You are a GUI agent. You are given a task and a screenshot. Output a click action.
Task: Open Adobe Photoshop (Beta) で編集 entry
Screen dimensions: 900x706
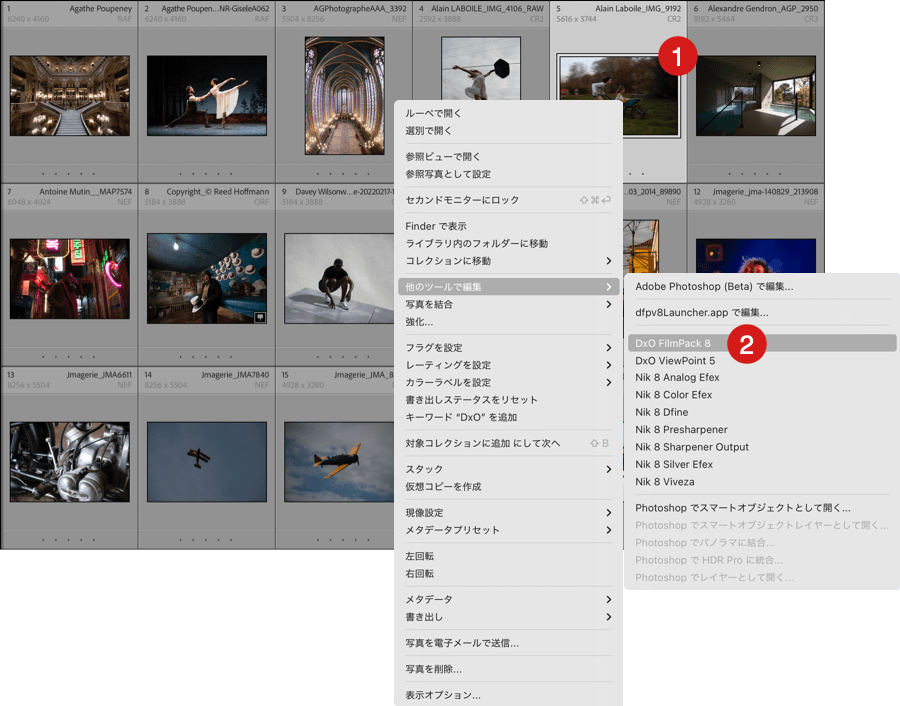tap(714, 287)
